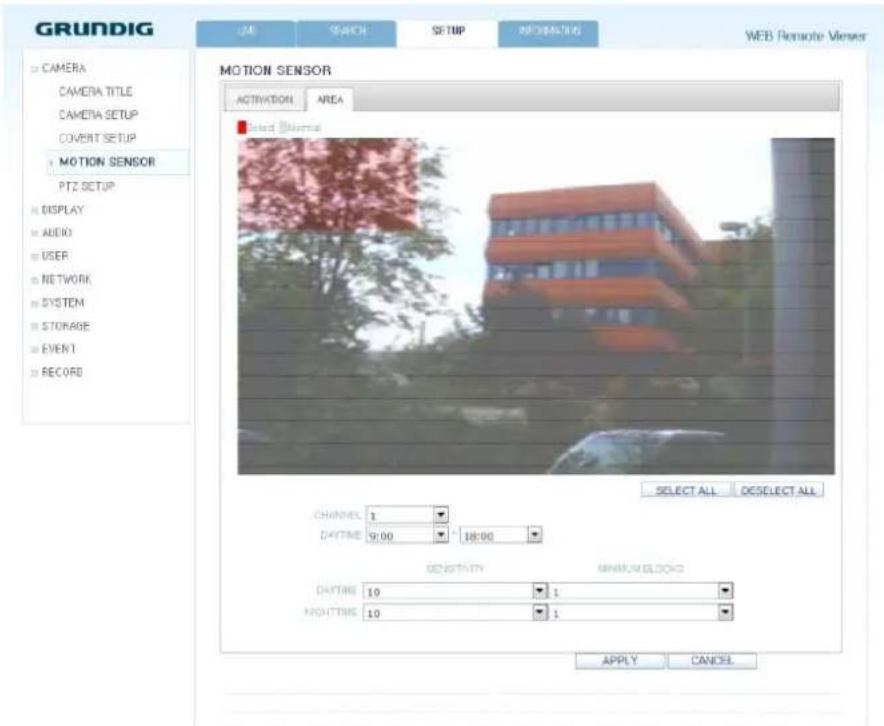
Task: Expand the DISPLAY section
Action: click(35, 210)
